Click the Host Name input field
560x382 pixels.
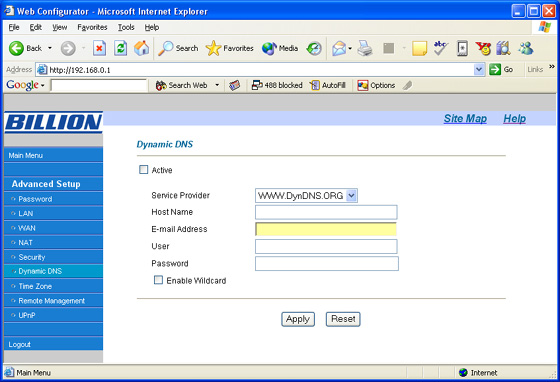coord(326,212)
